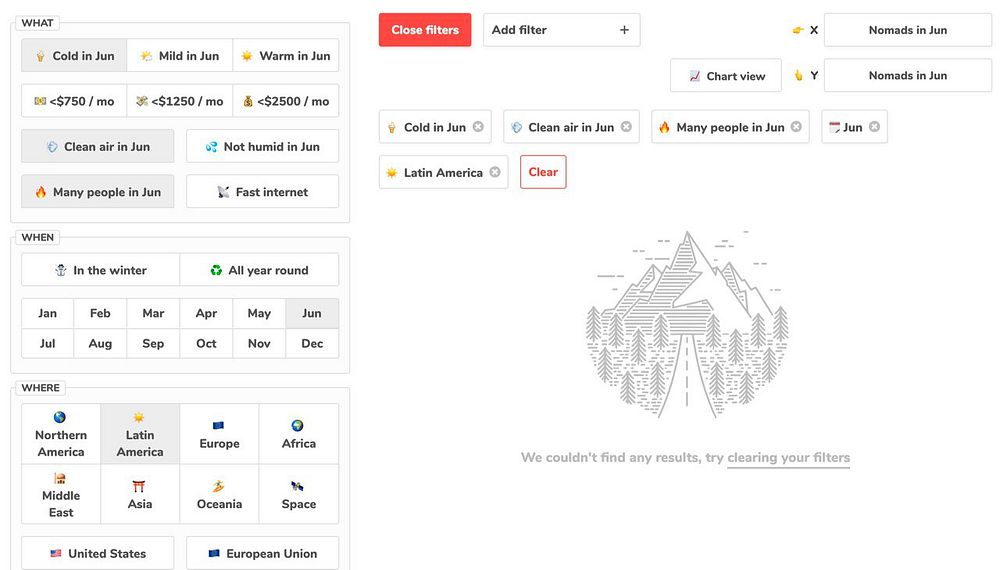Viewport: 1000px width, 570px height.
Task: Open the Y axis Nomads in Jun dropdown
Action: pyautogui.click(x=907, y=76)
